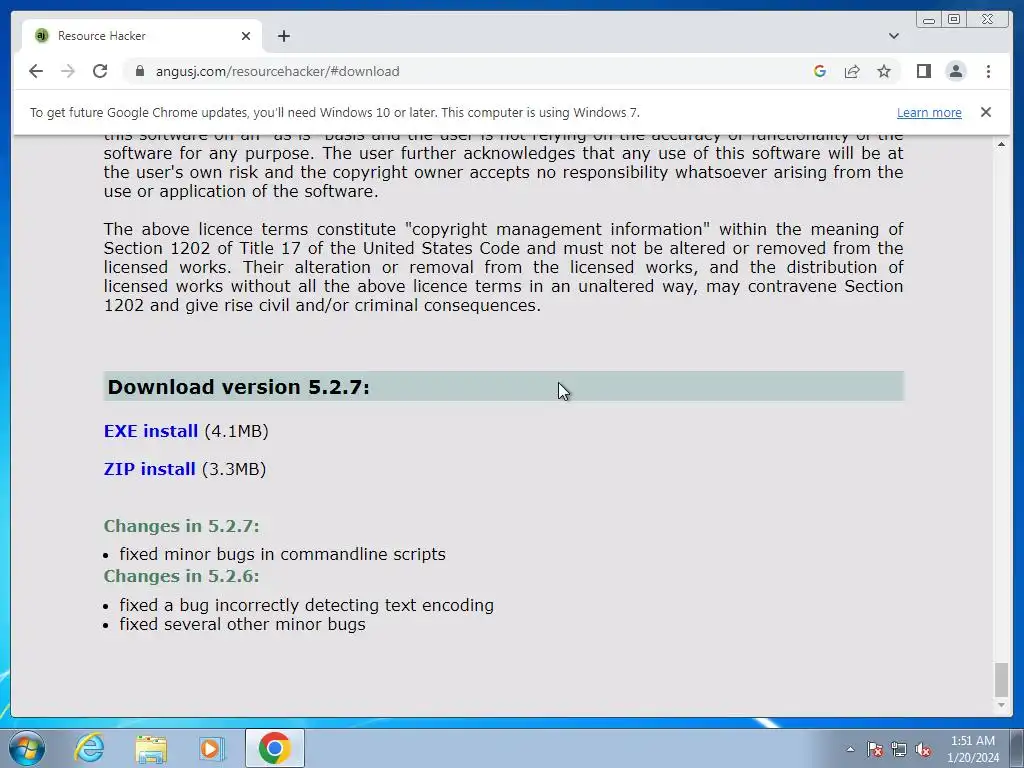Dismiss the Chrome update notification
The width and height of the screenshot is (1024, 768).
point(985,112)
